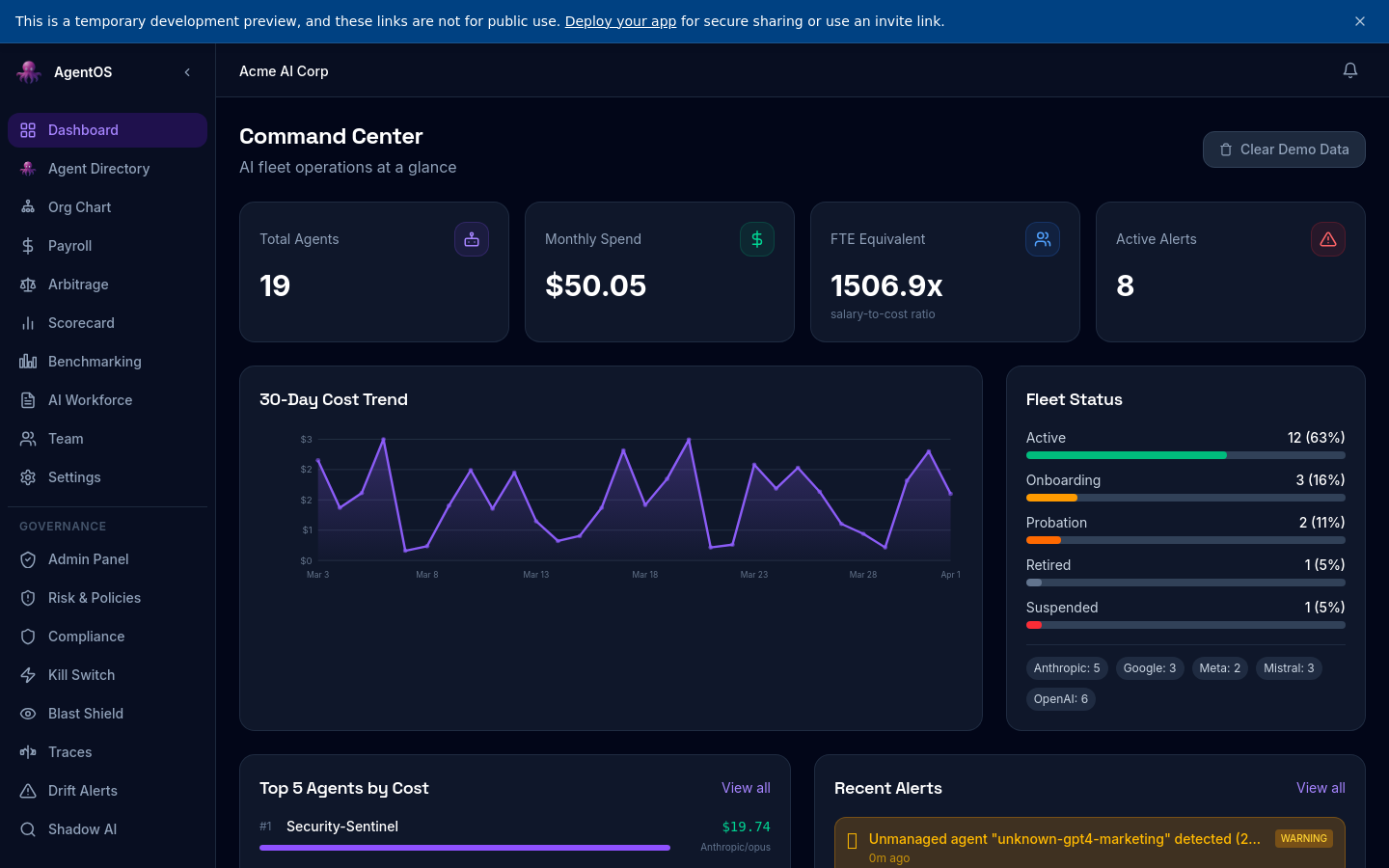Click the Active Alerts warning triangle icon
1389x868 pixels.
(x=1328, y=239)
